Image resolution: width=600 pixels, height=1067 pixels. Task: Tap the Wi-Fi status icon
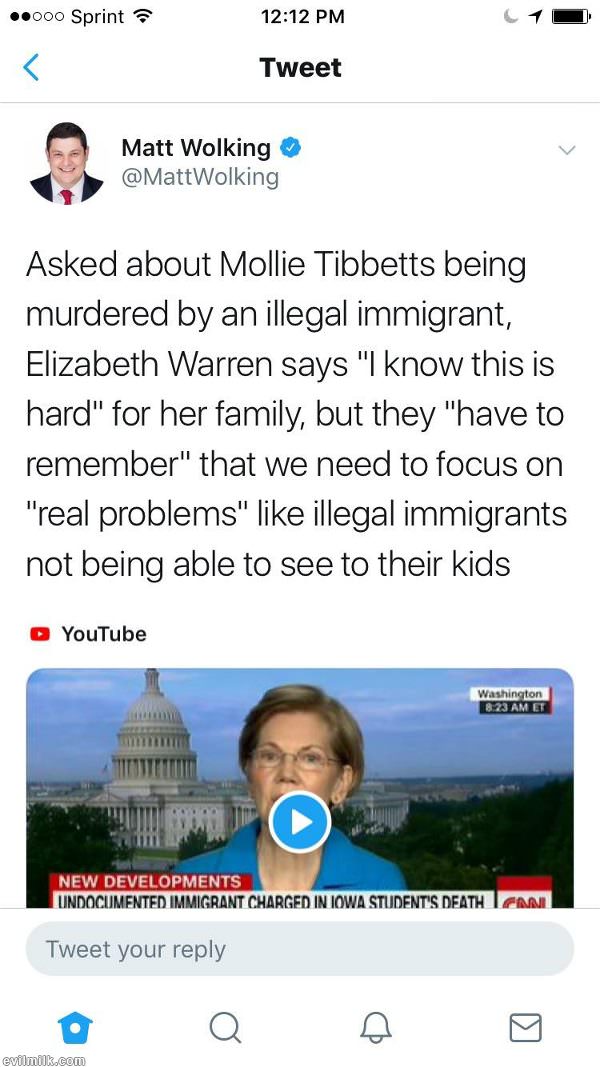click(x=141, y=18)
